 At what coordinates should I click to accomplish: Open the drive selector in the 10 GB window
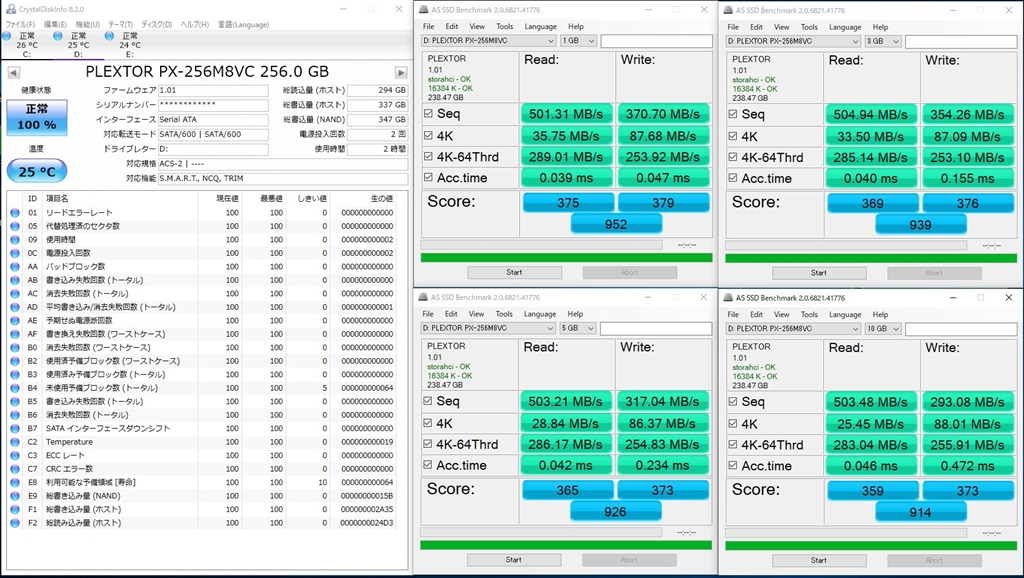[x=793, y=329]
